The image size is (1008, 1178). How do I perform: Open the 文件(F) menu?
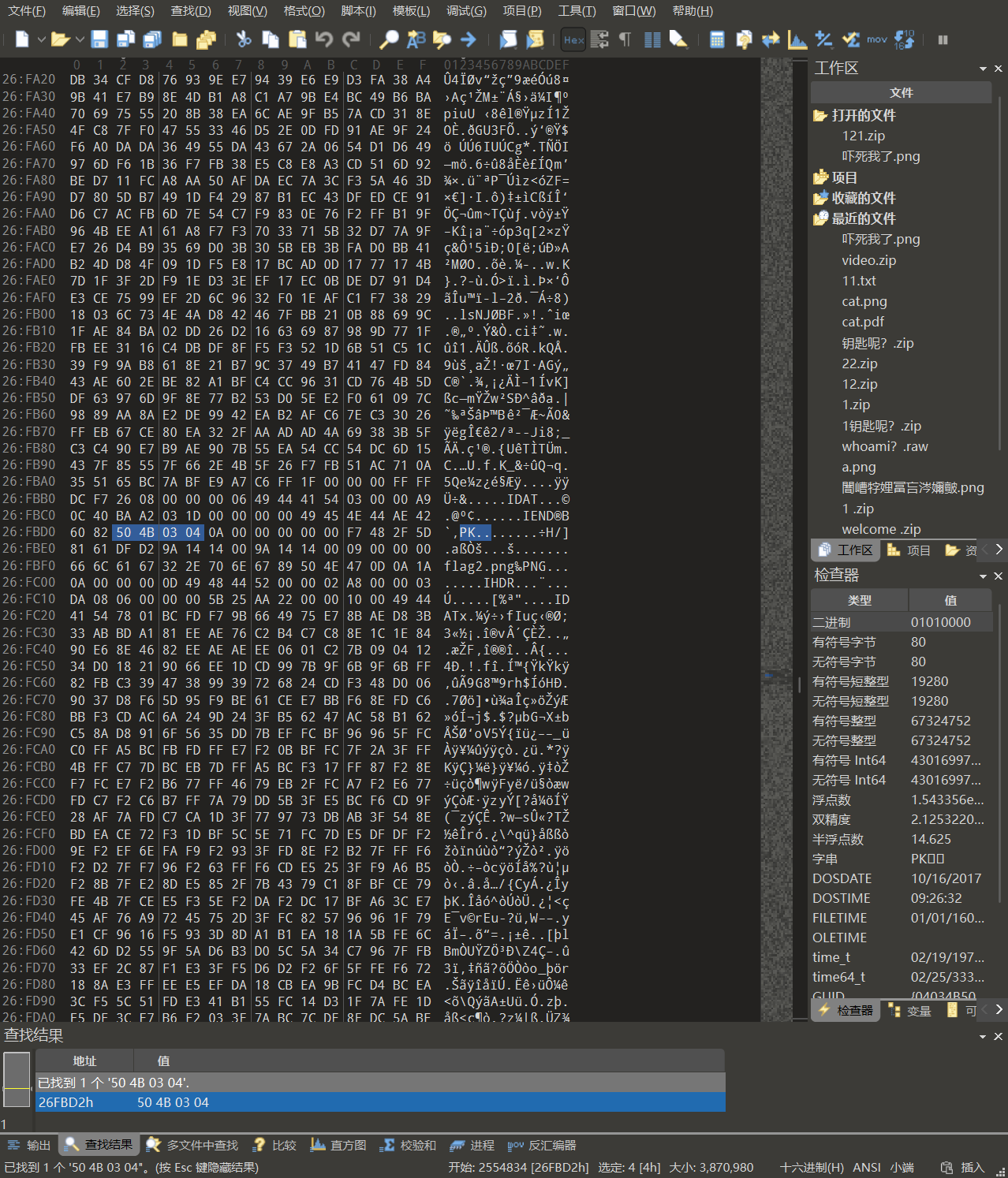[27, 10]
